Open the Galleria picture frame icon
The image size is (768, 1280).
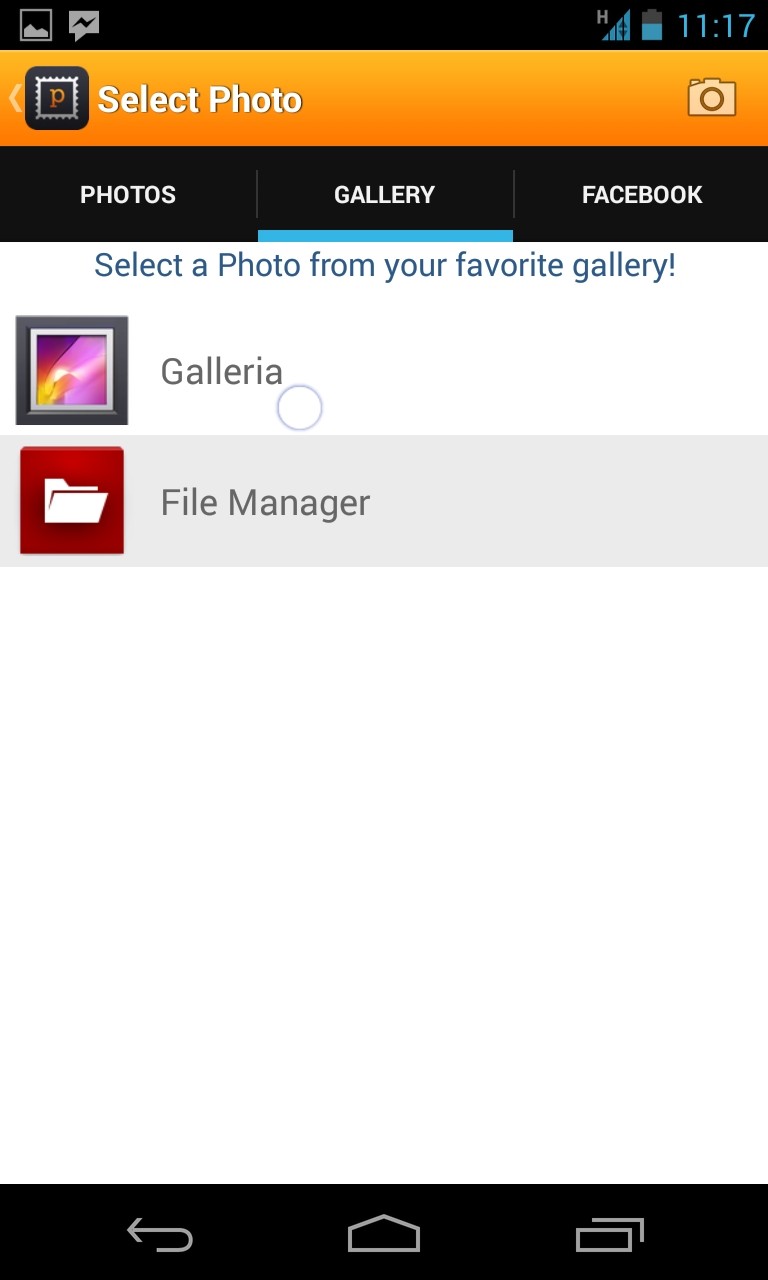point(72,370)
